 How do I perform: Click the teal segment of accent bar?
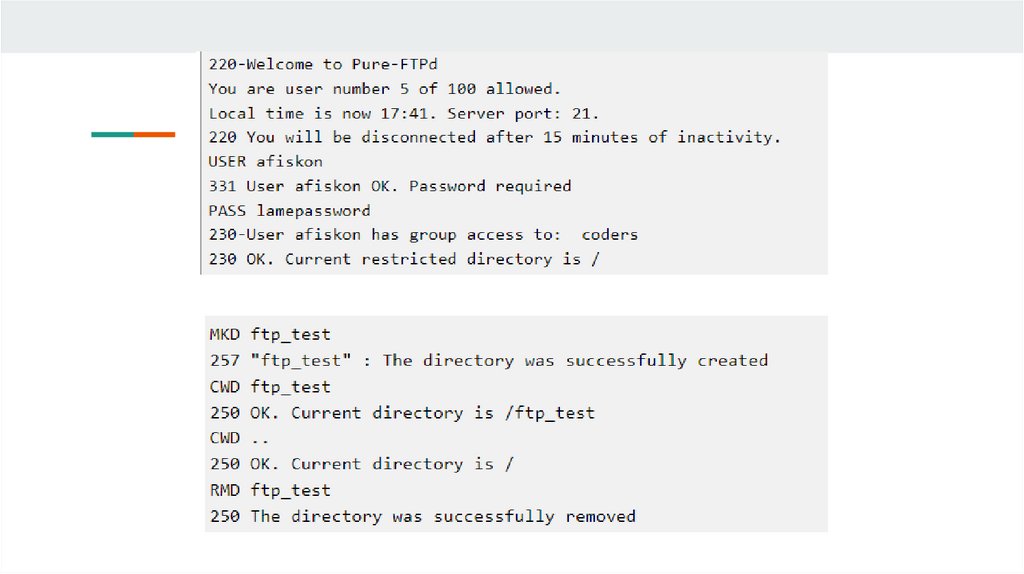tap(112, 134)
